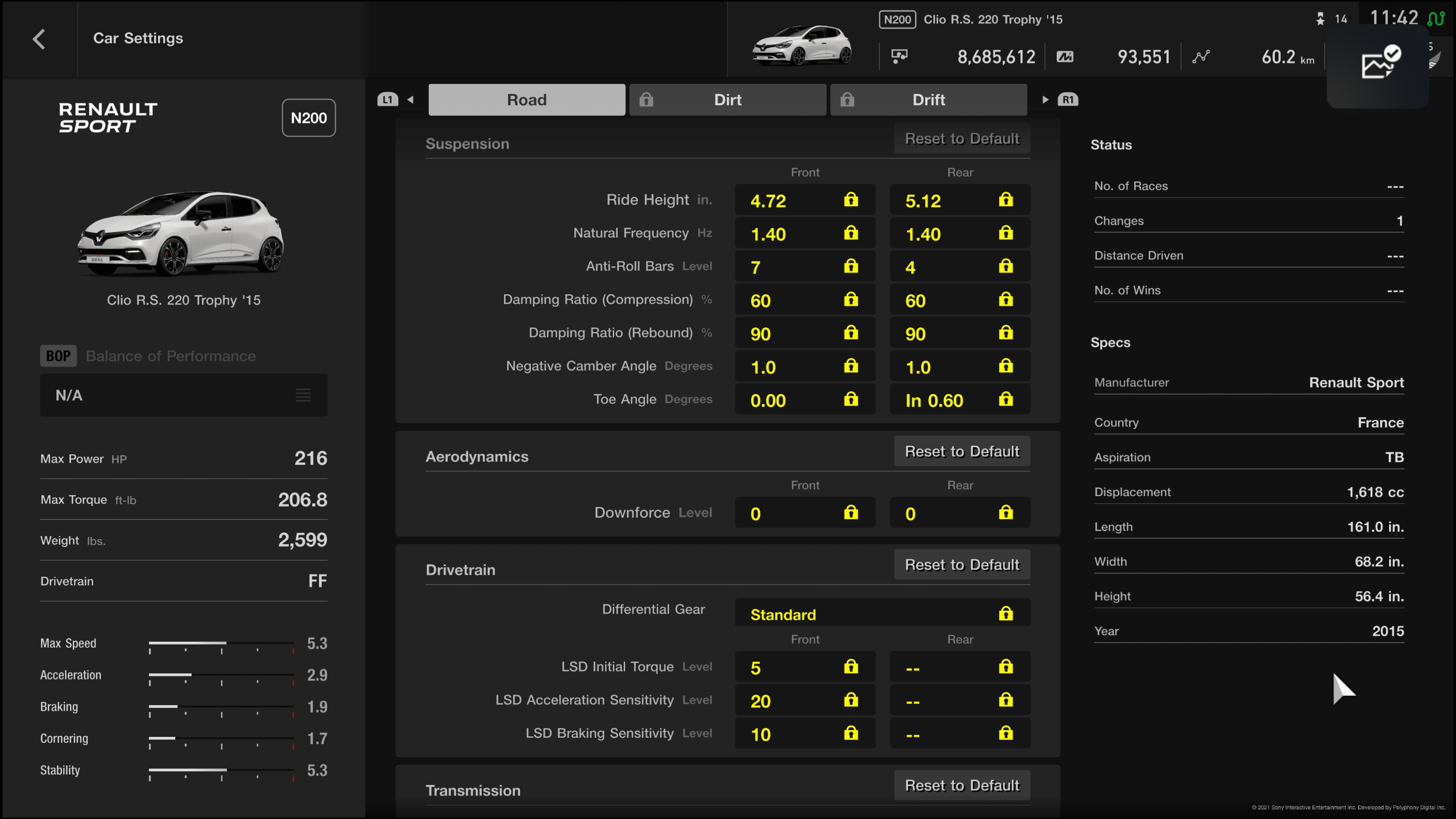Click the lock on rear Toe Angle
This screenshot has width=1456, height=819.
click(1006, 399)
